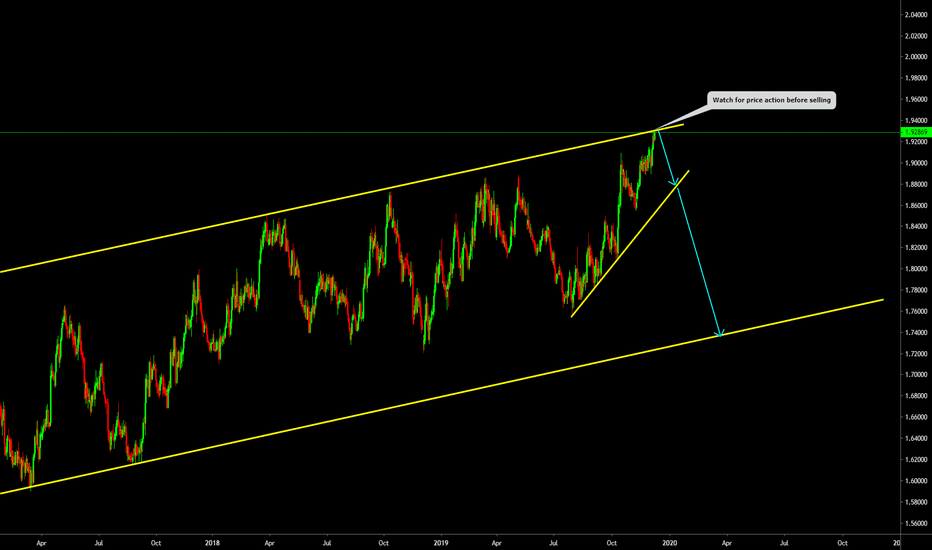This screenshot has width=932, height=550.
Task: Select the short steep yellow trendline
Action: coord(630,244)
